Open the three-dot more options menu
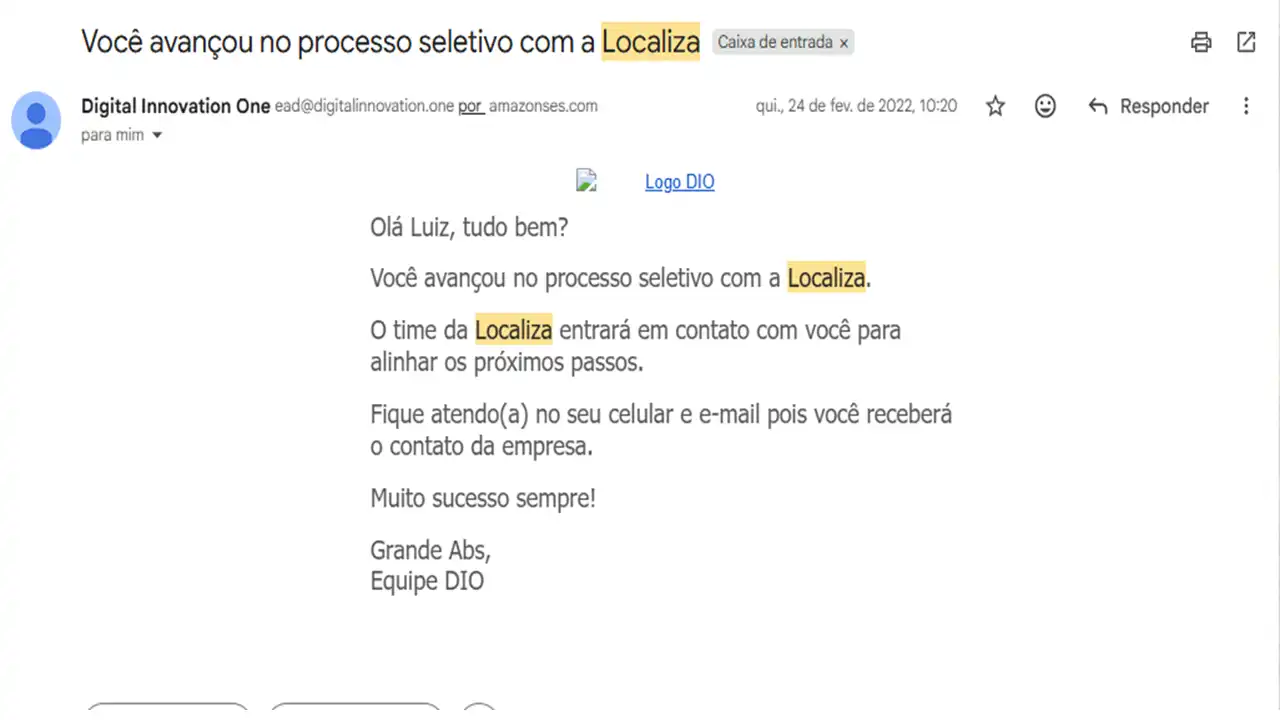 pyautogui.click(x=1246, y=106)
